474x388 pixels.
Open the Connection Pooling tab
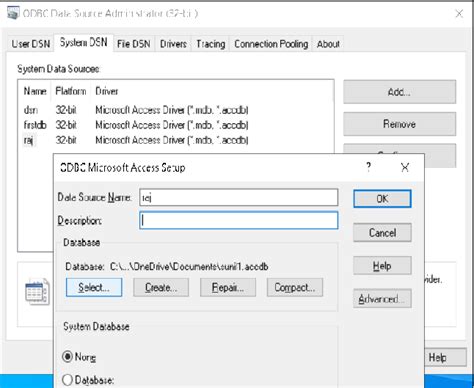tap(271, 44)
